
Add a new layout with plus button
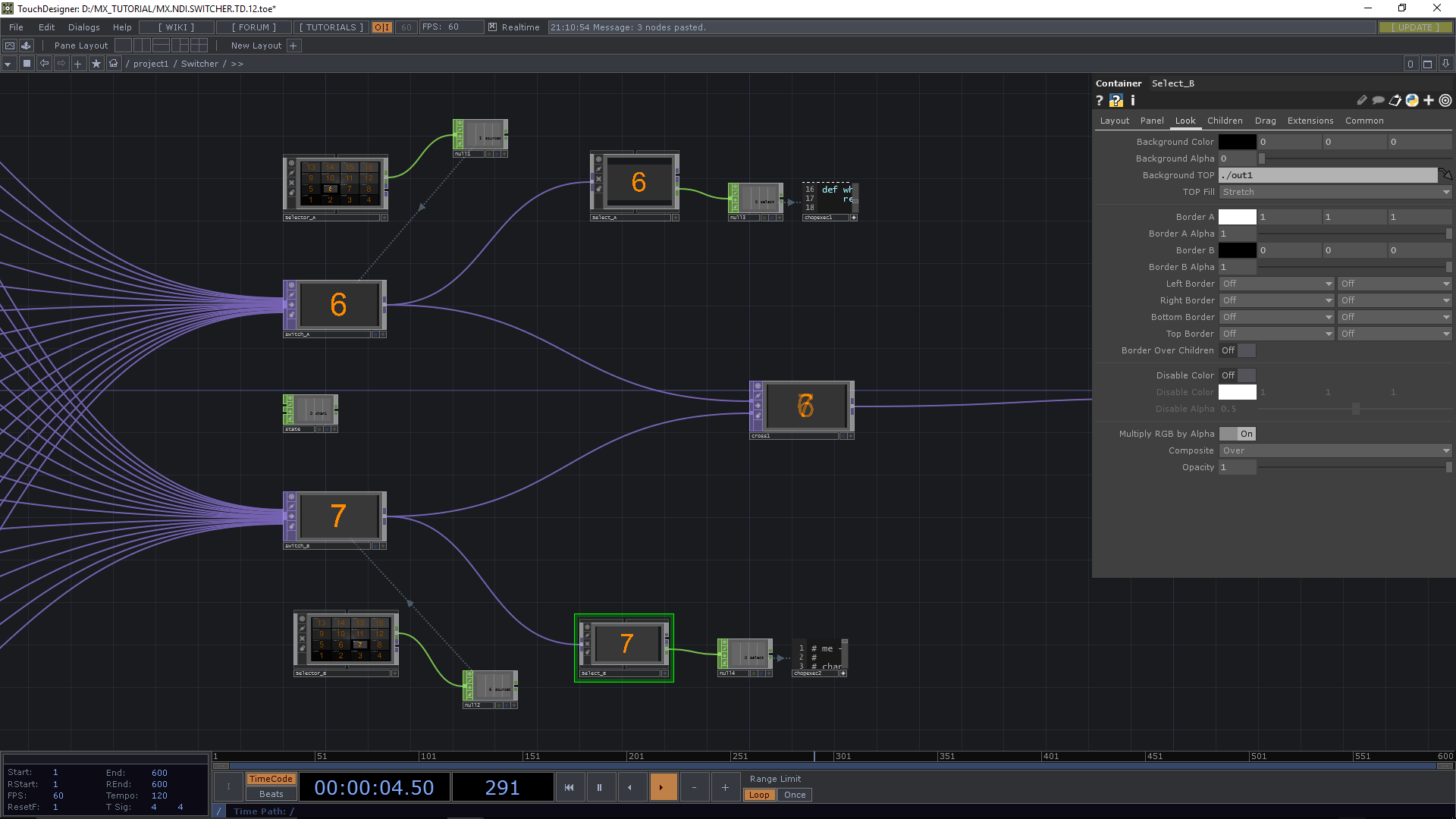pyautogui.click(x=293, y=45)
